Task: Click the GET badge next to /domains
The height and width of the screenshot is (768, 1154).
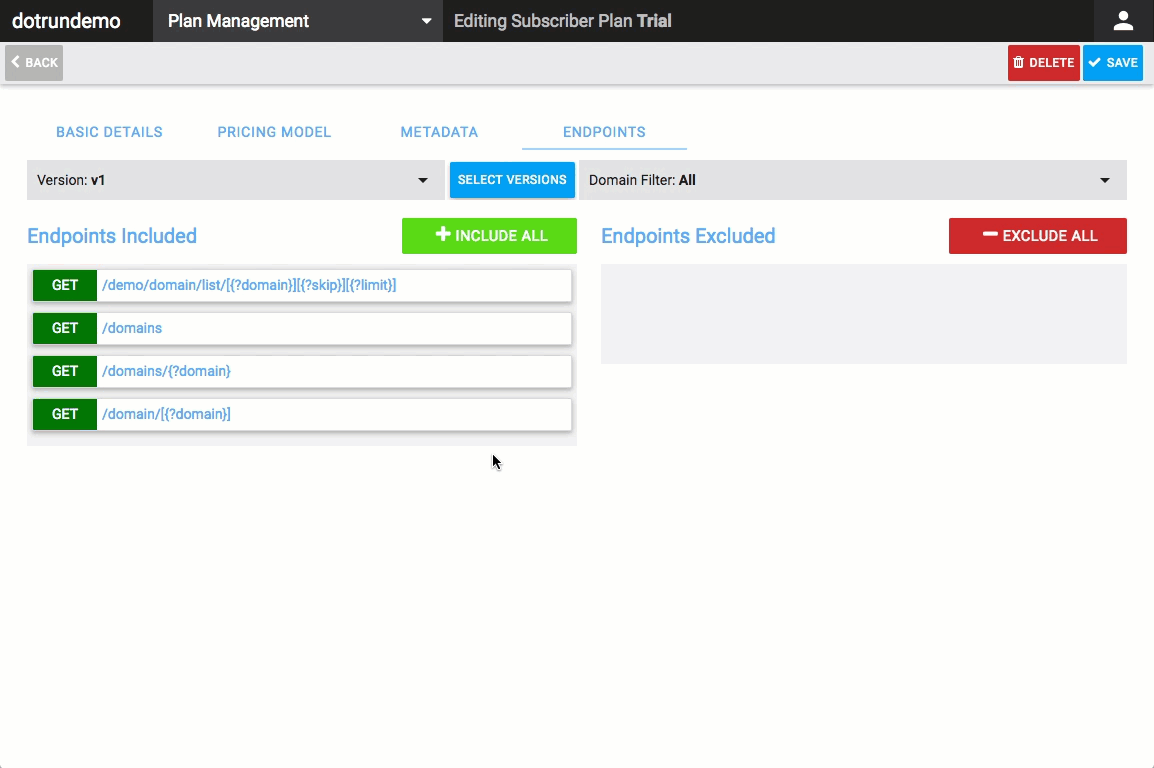Action: click(x=64, y=328)
